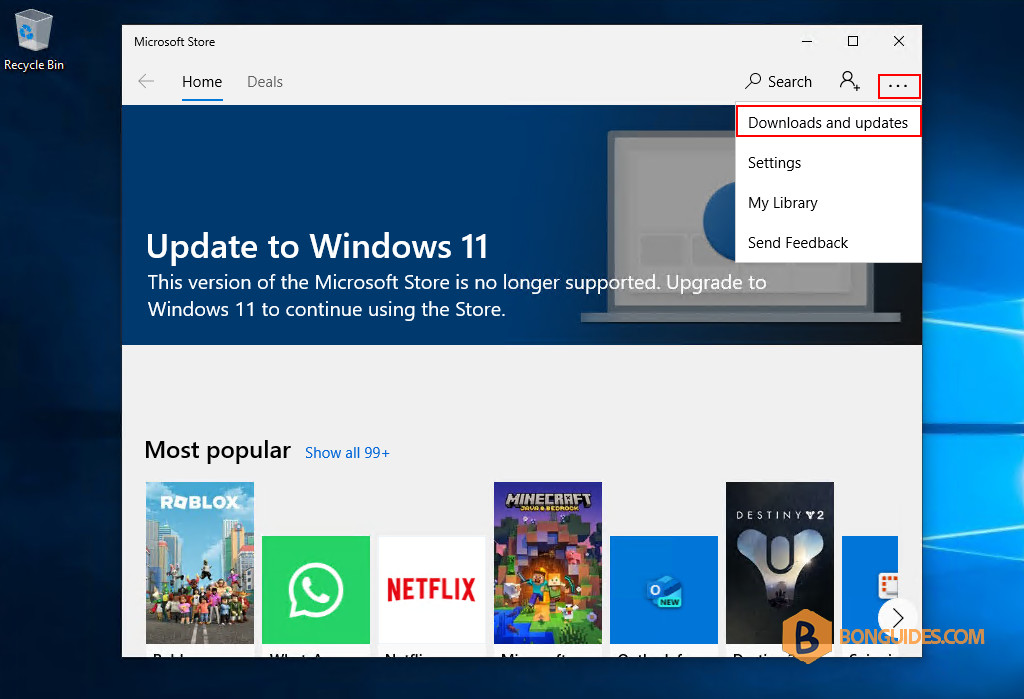Open Search in Microsoft Store
This screenshot has height=699, width=1024.
pos(778,81)
